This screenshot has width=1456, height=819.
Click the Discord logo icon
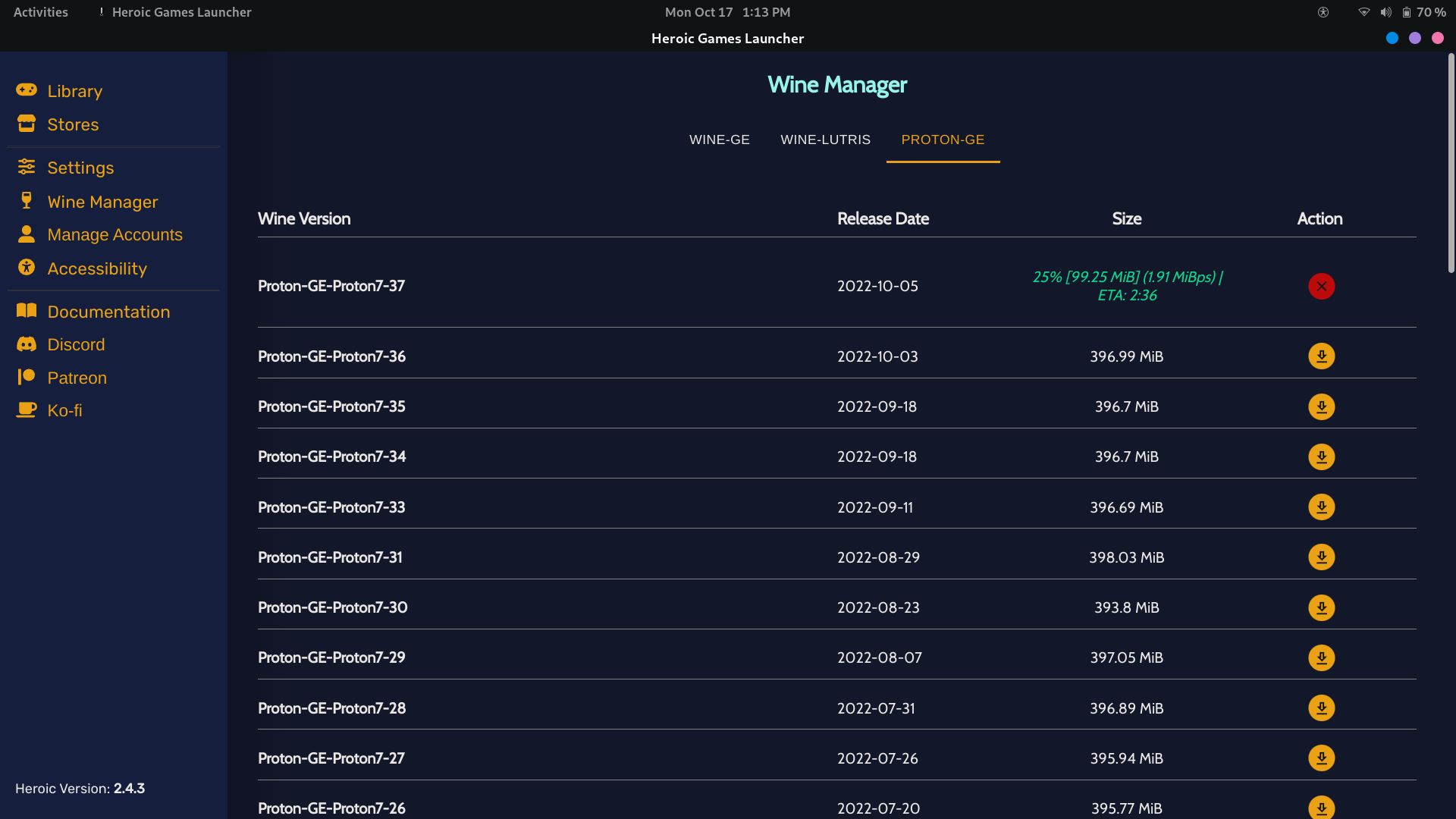[27, 344]
